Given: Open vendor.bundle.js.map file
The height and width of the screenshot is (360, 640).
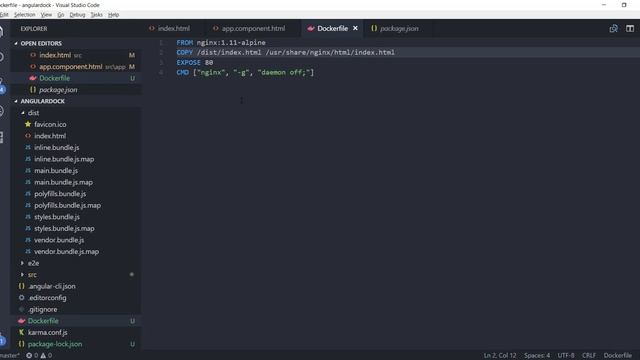Looking at the screenshot, I should click(x=67, y=251).
